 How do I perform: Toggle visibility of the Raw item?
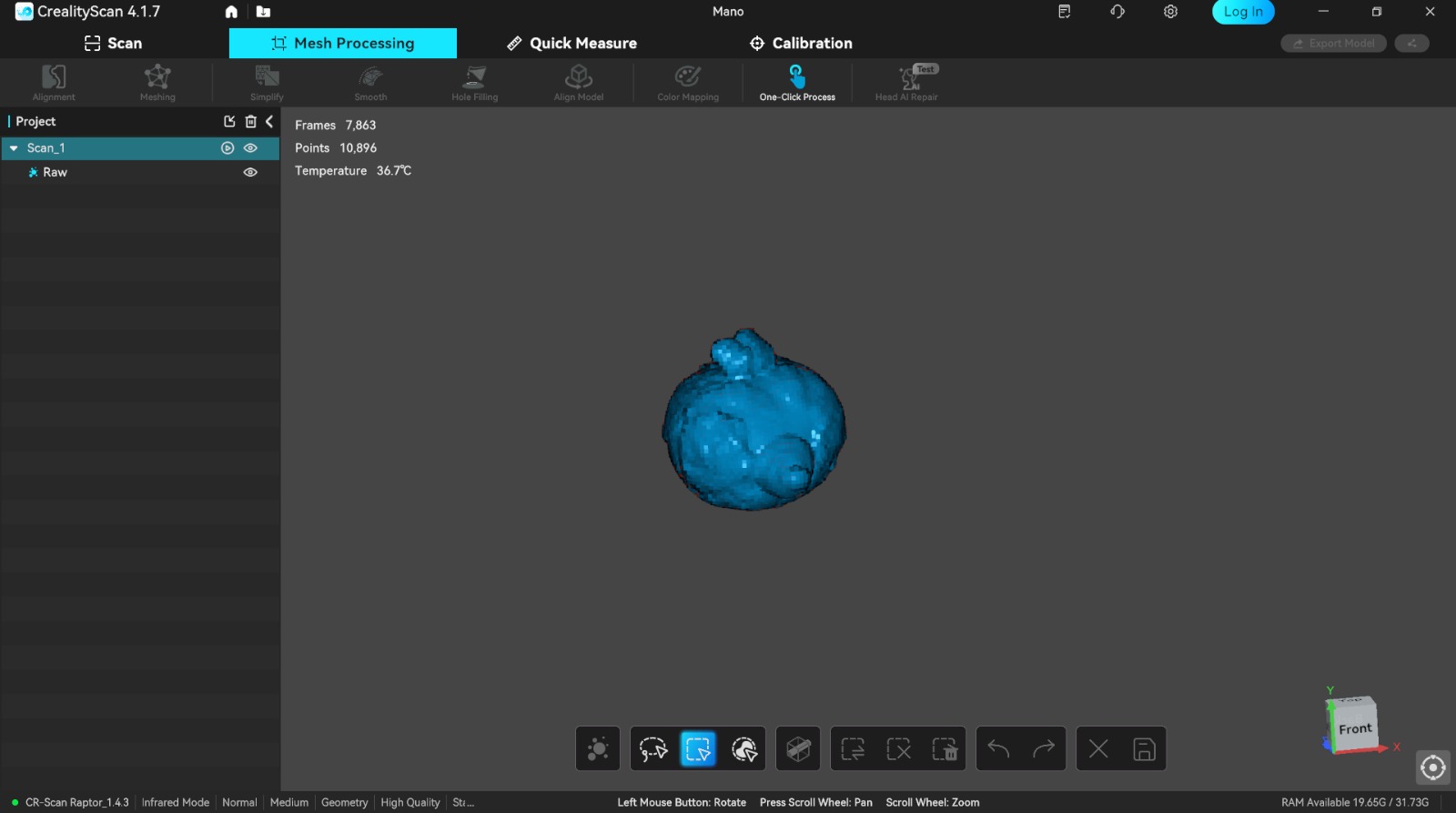click(250, 172)
